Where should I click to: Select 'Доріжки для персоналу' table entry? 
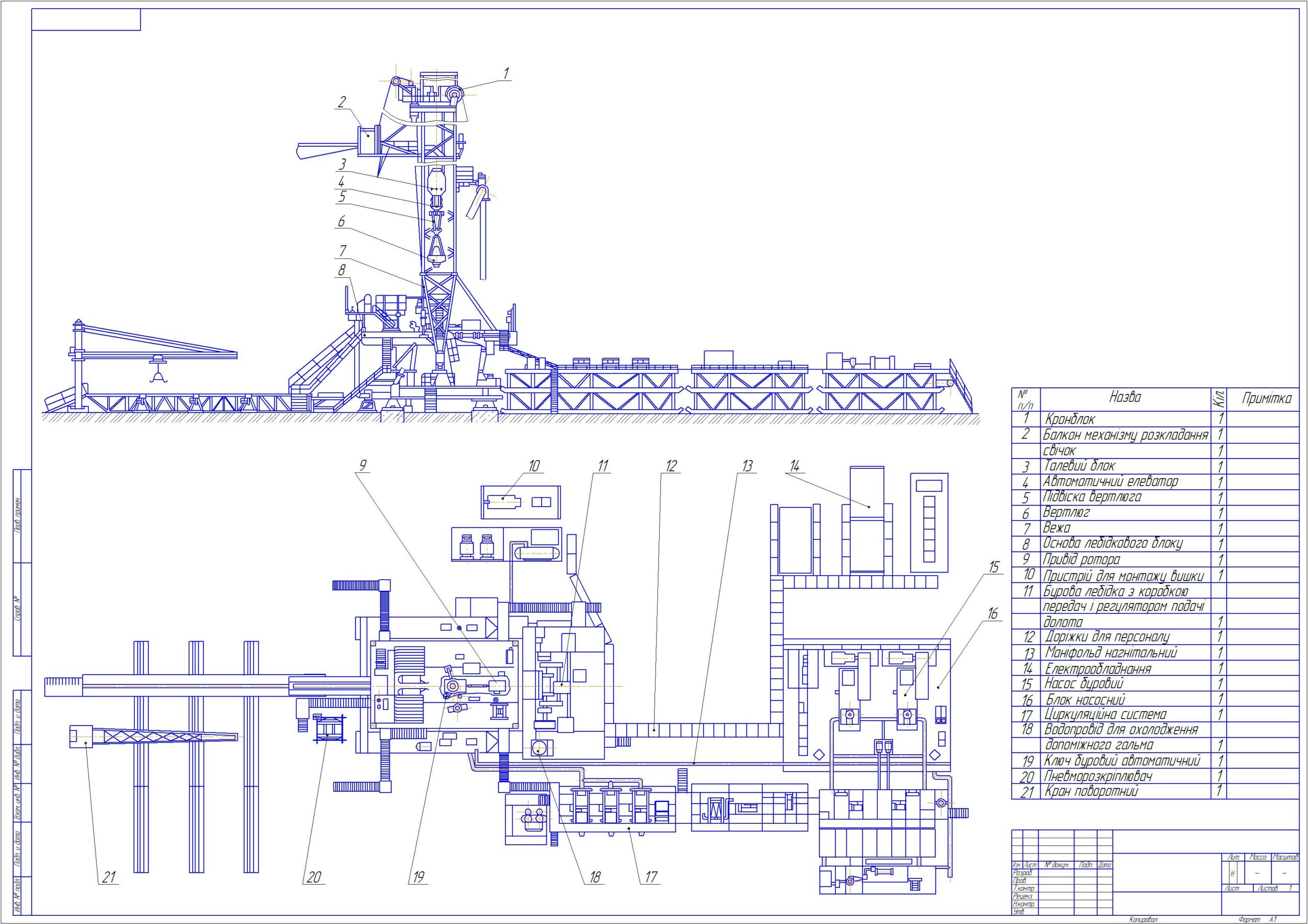tap(1108, 637)
